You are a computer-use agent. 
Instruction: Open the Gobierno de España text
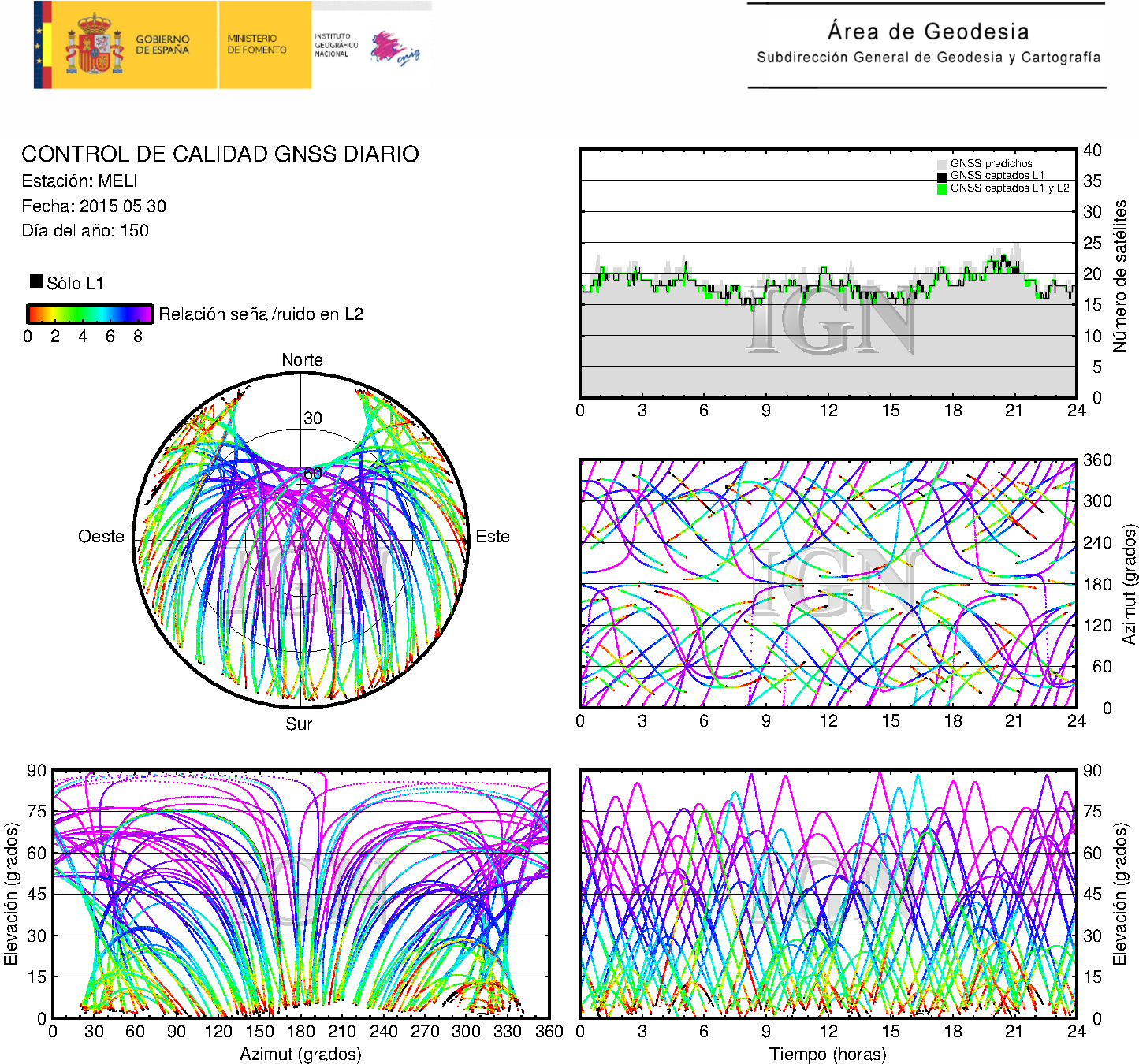click(x=162, y=45)
